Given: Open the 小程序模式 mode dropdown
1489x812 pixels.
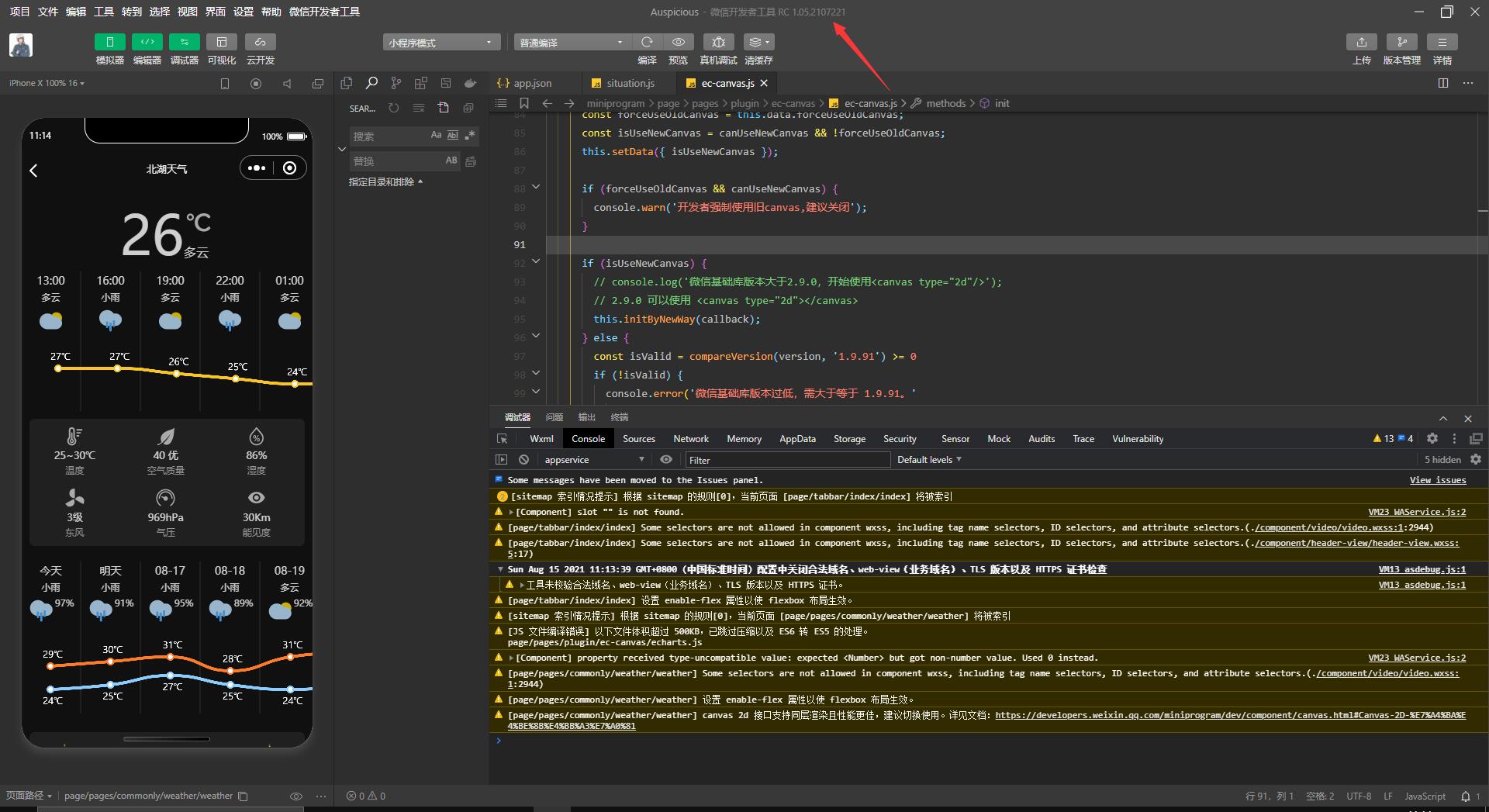Looking at the screenshot, I should point(441,43).
